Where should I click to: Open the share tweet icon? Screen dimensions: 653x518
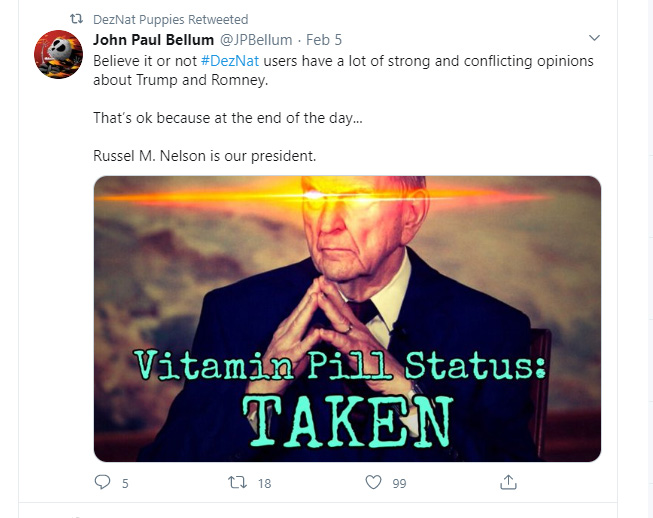508,483
